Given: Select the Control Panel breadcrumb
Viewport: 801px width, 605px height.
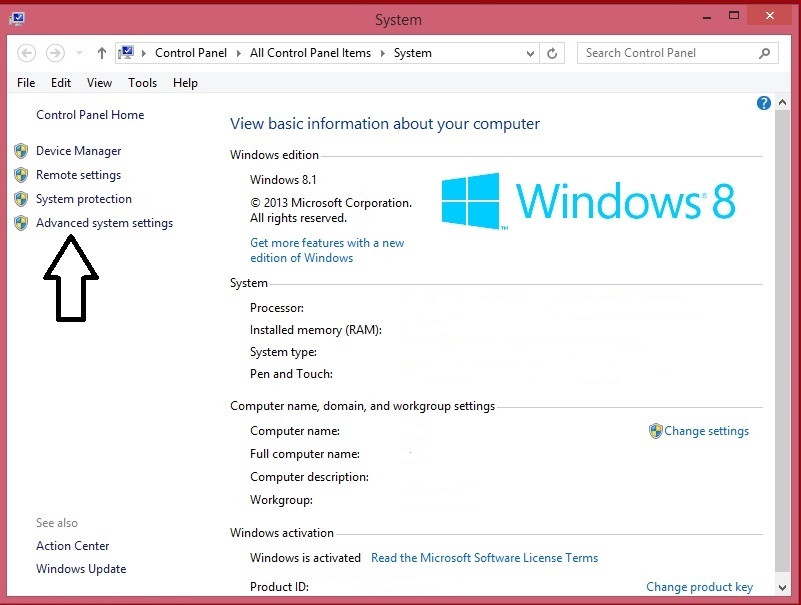Looking at the screenshot, I should point(191,53).
